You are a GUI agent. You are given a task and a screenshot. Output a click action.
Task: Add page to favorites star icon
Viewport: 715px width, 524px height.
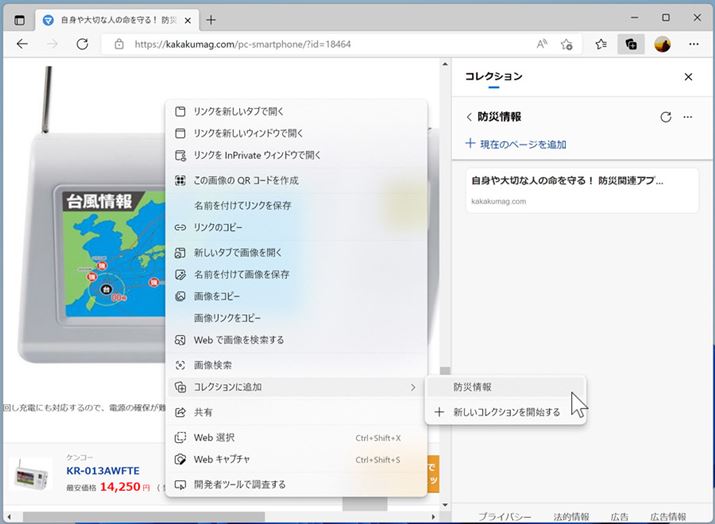tap(567, 44)
